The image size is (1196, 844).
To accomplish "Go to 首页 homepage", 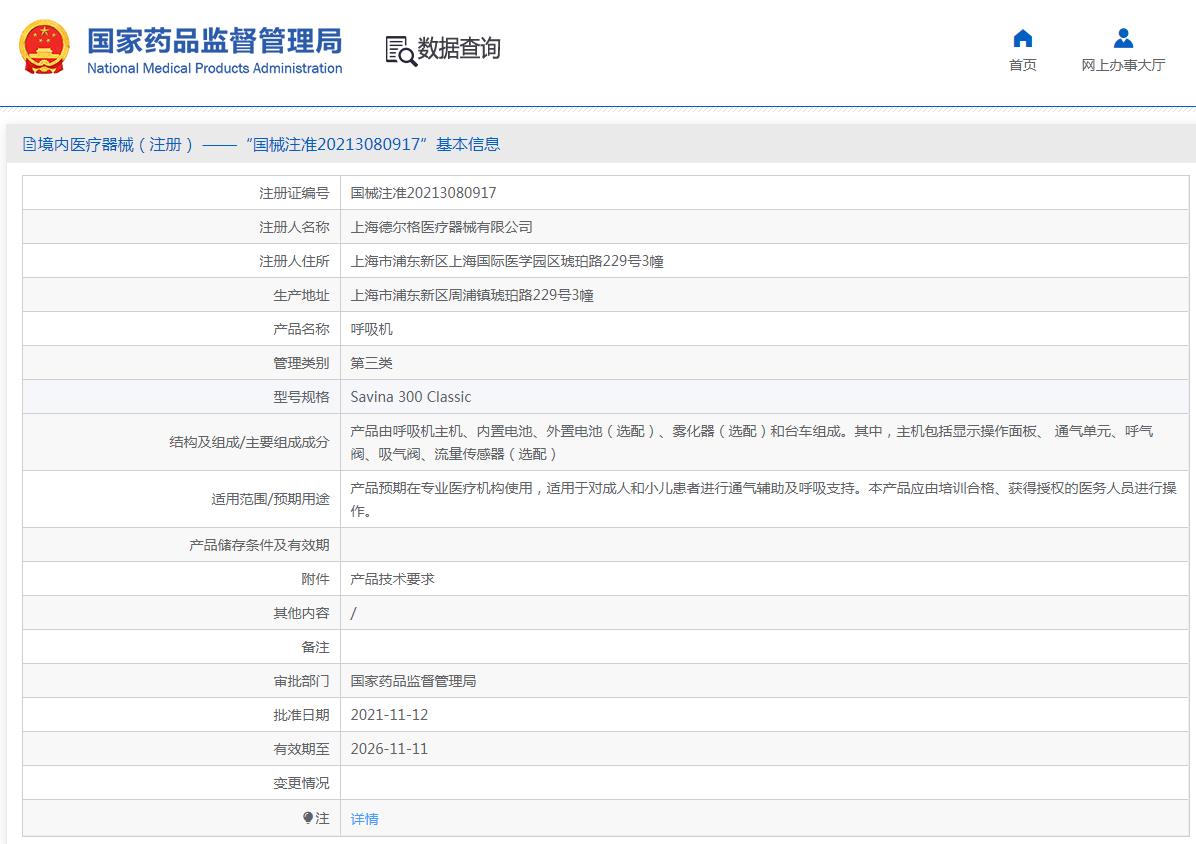I will pos(1022,62).
